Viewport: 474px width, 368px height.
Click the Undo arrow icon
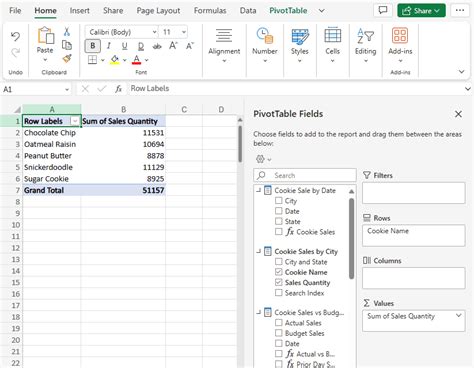pyautogui.click(x=15, y=36)
